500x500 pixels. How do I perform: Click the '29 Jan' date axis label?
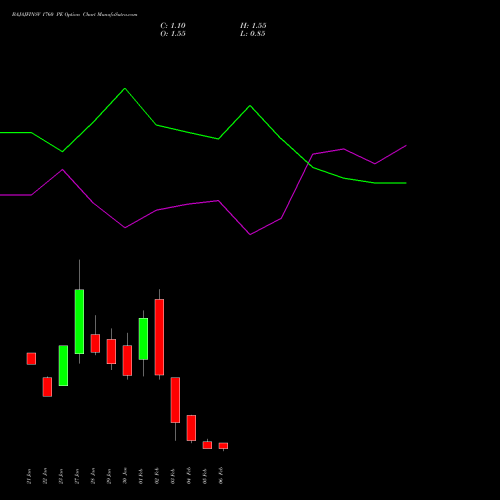[x=109, y=476]
